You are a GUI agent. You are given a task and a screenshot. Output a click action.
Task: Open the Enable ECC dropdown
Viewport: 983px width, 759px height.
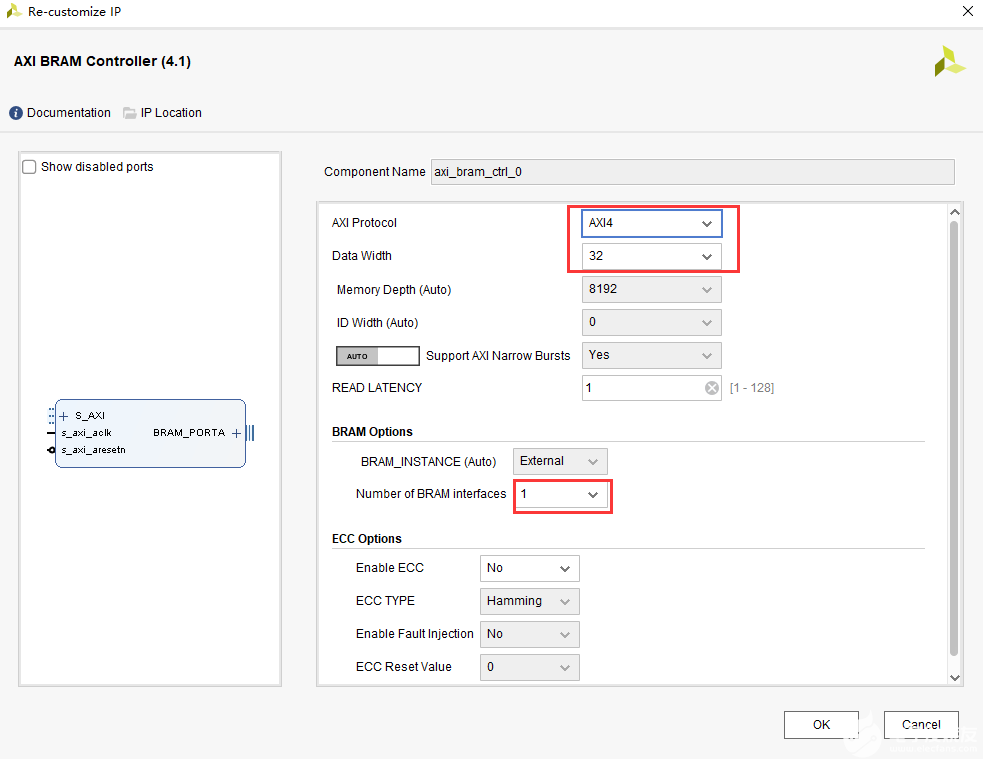(x=529, y=568)
